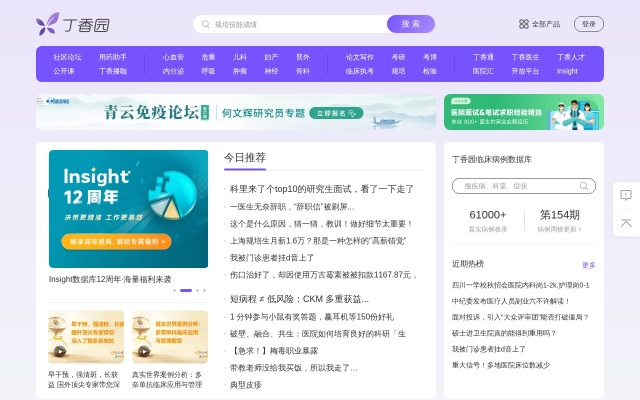Open the 社区论坛 navigation item
The width and height of the screenshot is (640, 400).
(x=67, y=57)
